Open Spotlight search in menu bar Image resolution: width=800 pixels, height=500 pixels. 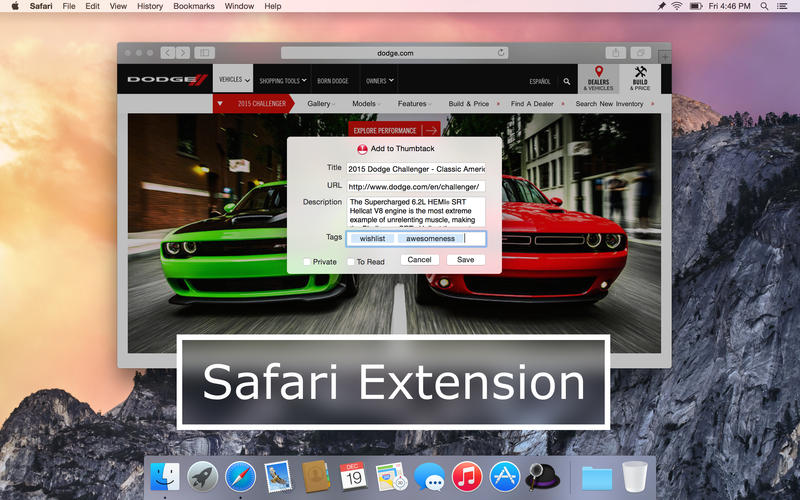(764, 6)
